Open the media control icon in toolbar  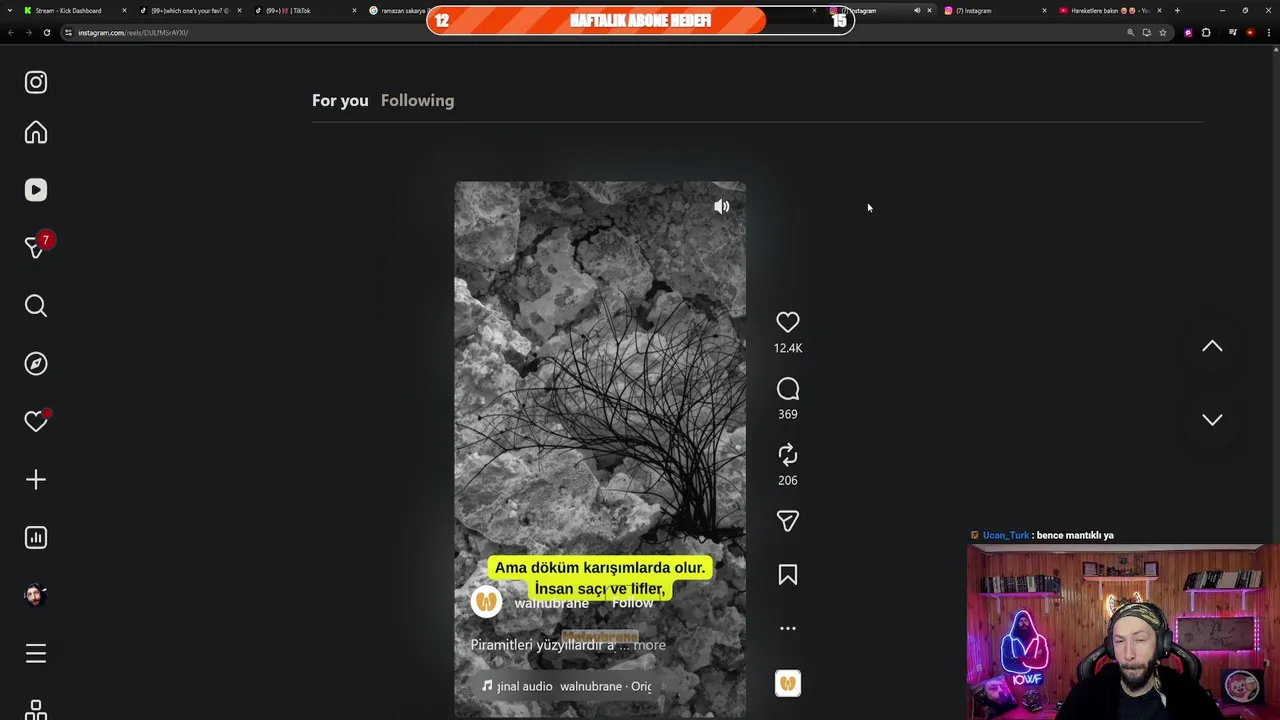(x=1232, y=32)
